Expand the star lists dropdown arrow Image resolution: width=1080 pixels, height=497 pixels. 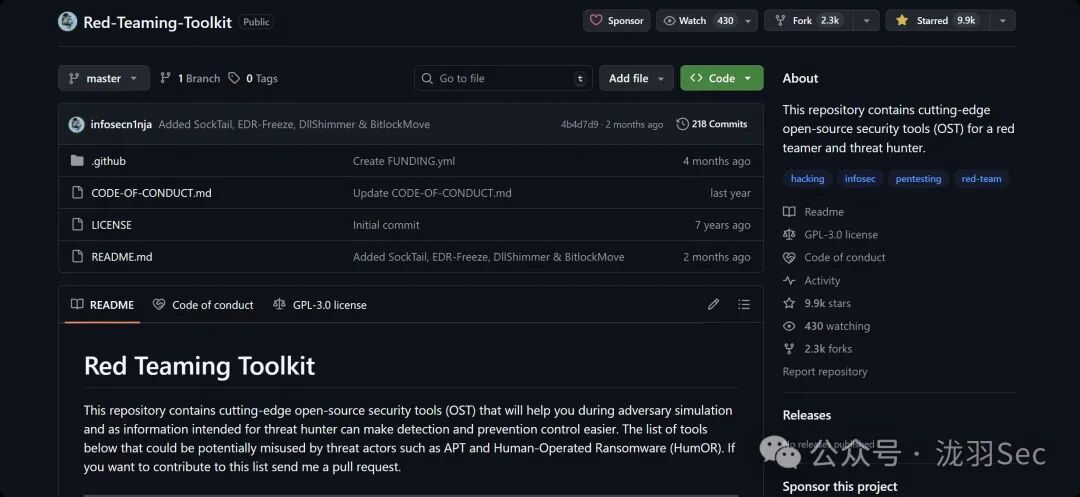tap(1003, 21)
